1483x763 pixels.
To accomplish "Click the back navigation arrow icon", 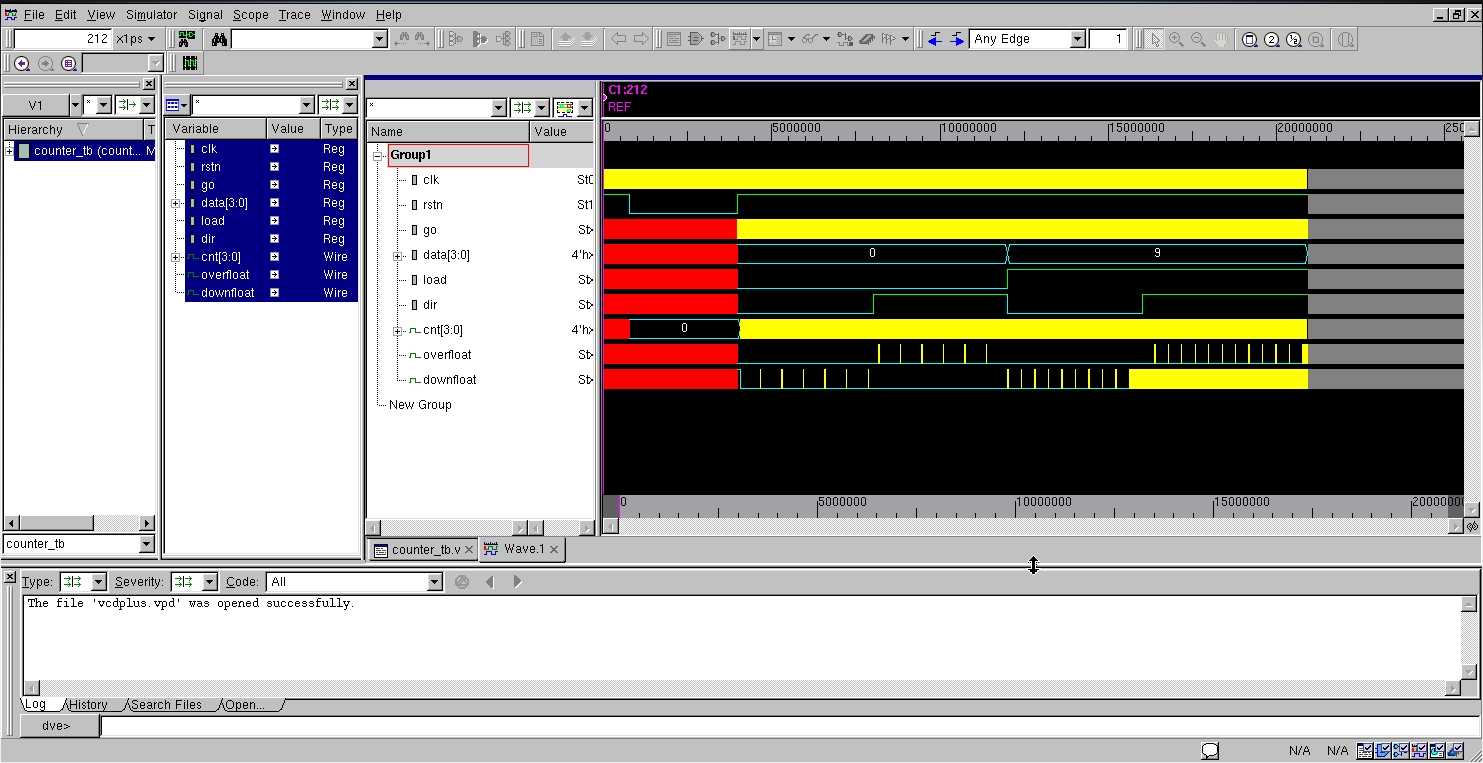I will pos(619,39).
